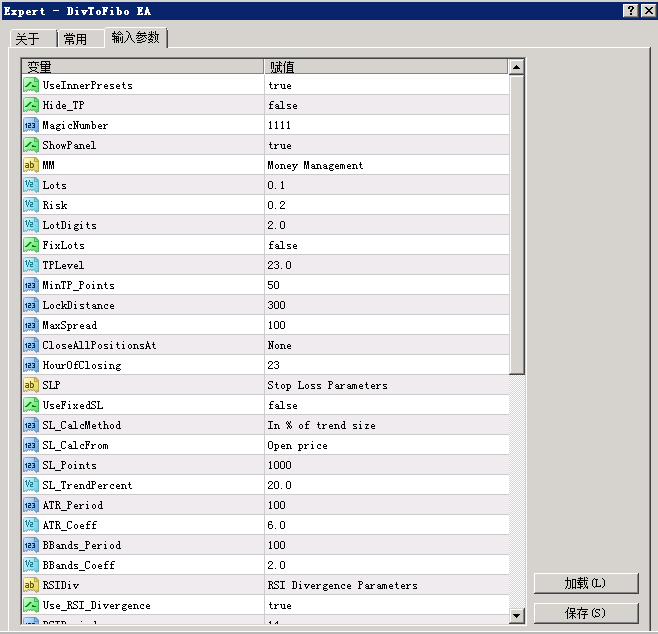This screenshot has width=658, height=634.
Task: Toggle the UseFixedSL false value
Action: pos(386,405)
